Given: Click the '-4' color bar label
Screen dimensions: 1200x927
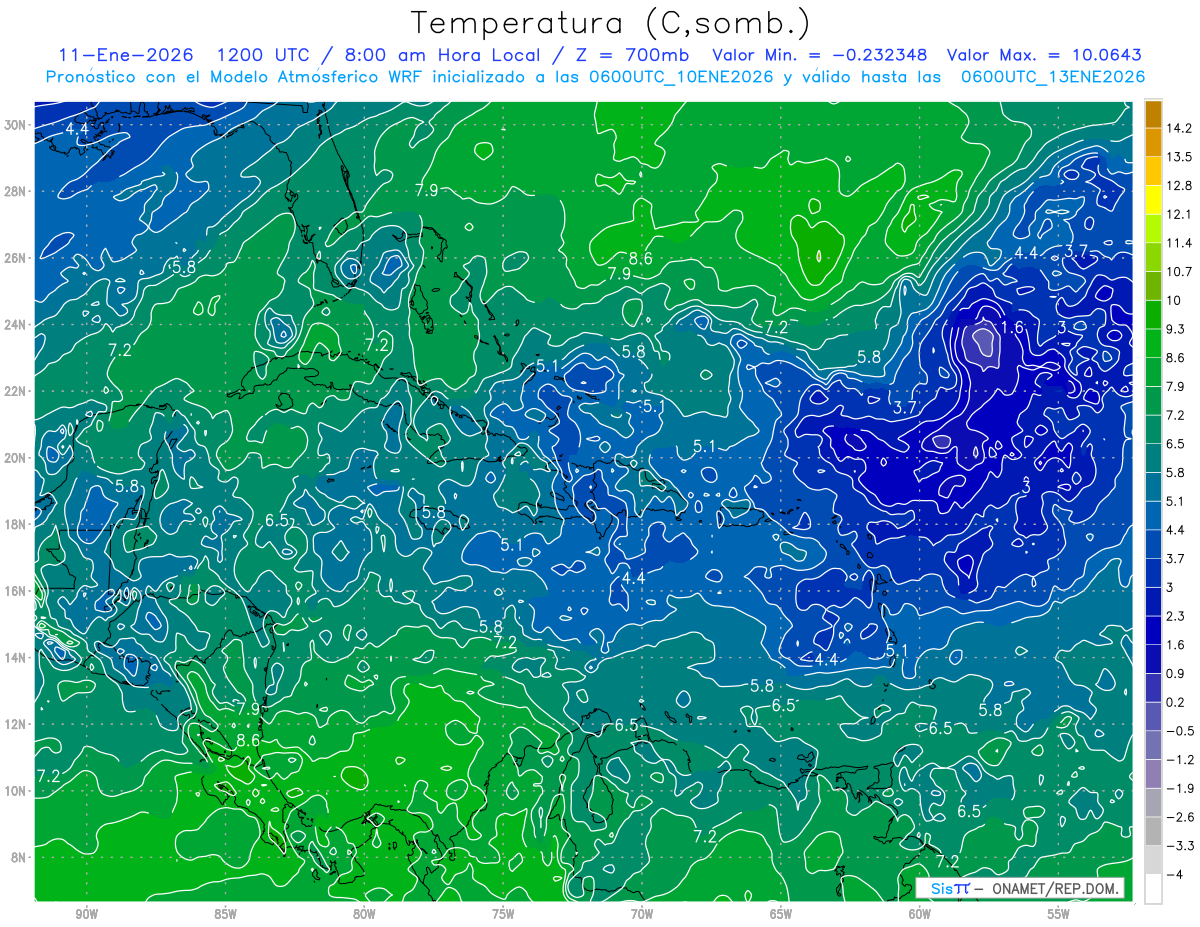Looking at the screenshot, I should point(1174,874).
